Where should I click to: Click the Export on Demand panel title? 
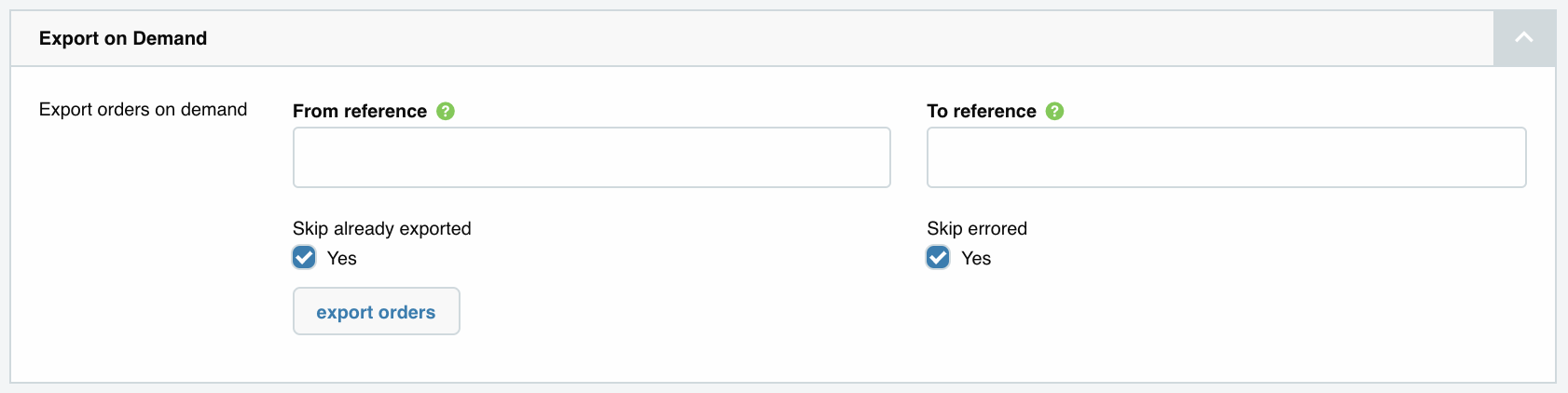[123, 38]
